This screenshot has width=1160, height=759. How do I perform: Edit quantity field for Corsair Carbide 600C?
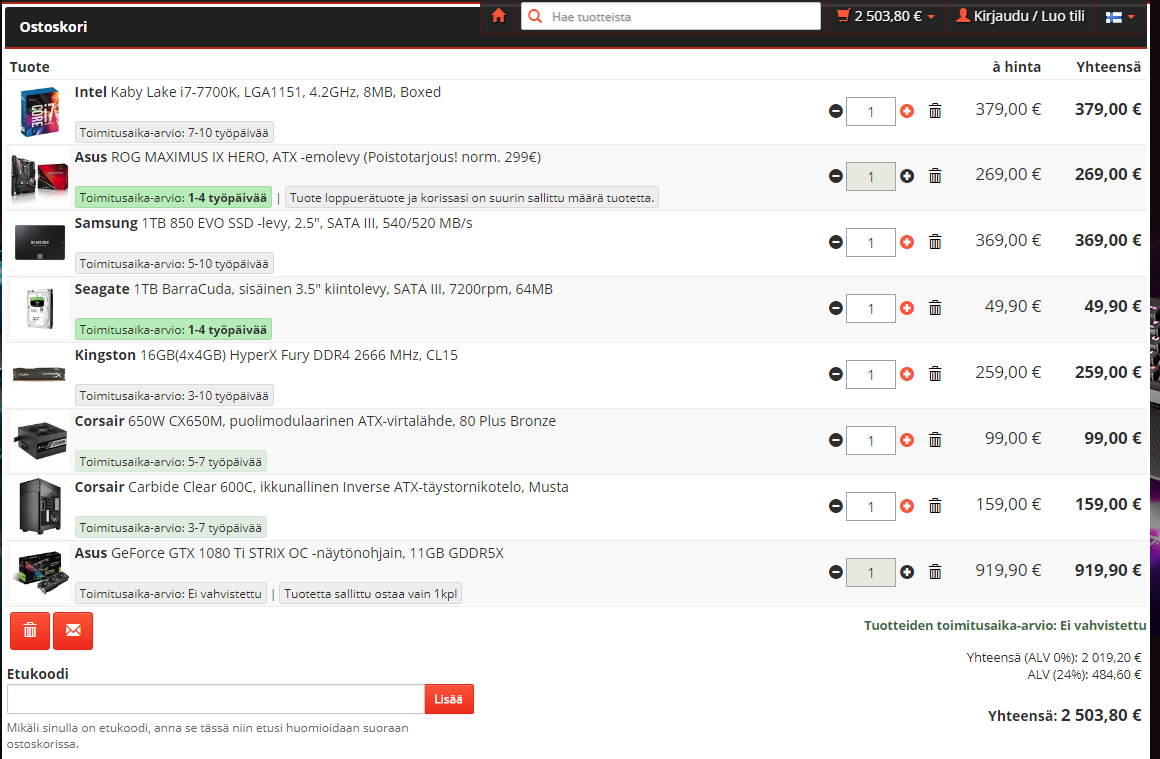[871, 507]
